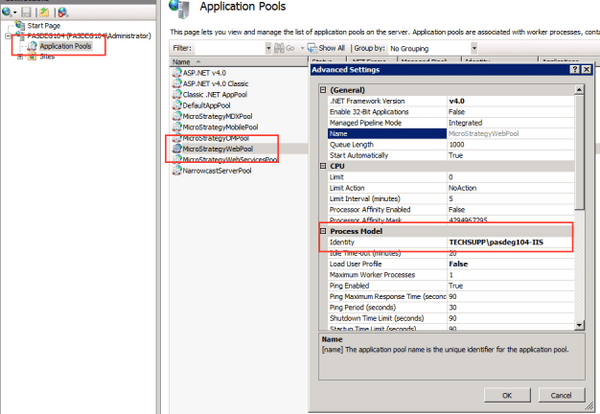
Task: Click the Filter text field
Action: [230, 48]
